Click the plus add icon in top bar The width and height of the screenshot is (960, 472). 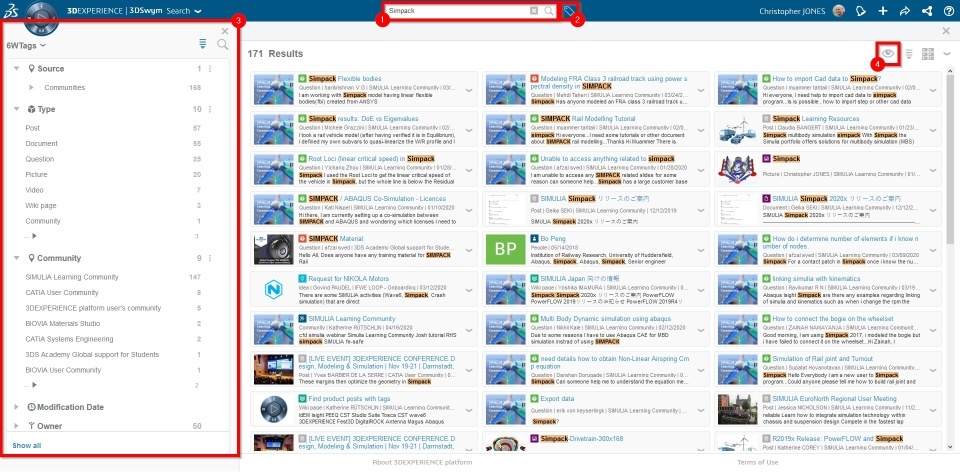click(x=883, y=11)
